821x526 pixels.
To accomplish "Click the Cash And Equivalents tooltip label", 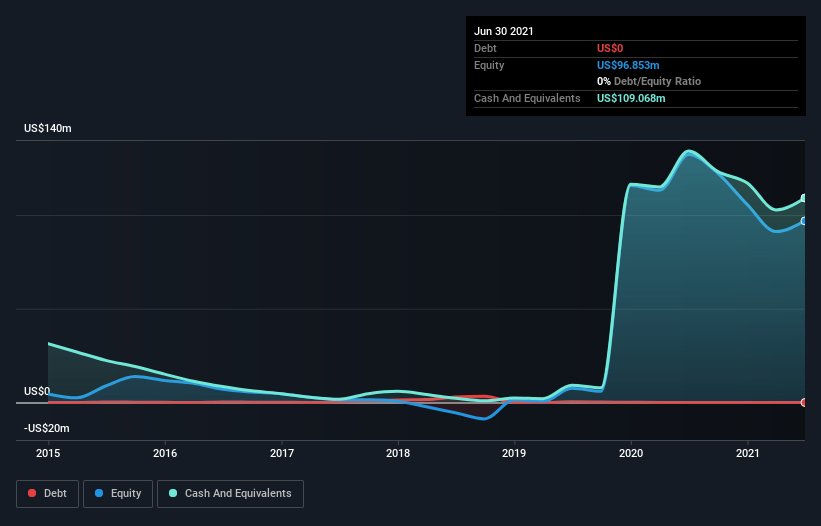I will pos(527,98).
